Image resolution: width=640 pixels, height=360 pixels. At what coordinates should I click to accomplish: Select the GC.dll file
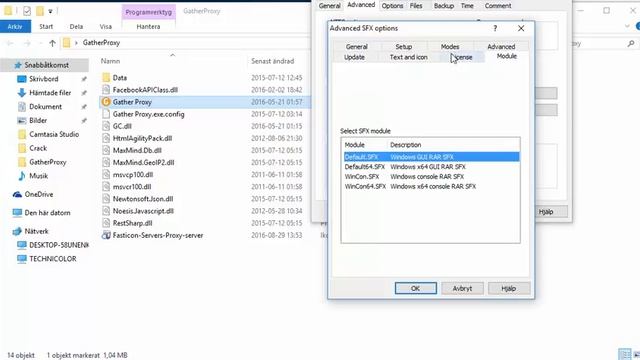coord(122,126)
